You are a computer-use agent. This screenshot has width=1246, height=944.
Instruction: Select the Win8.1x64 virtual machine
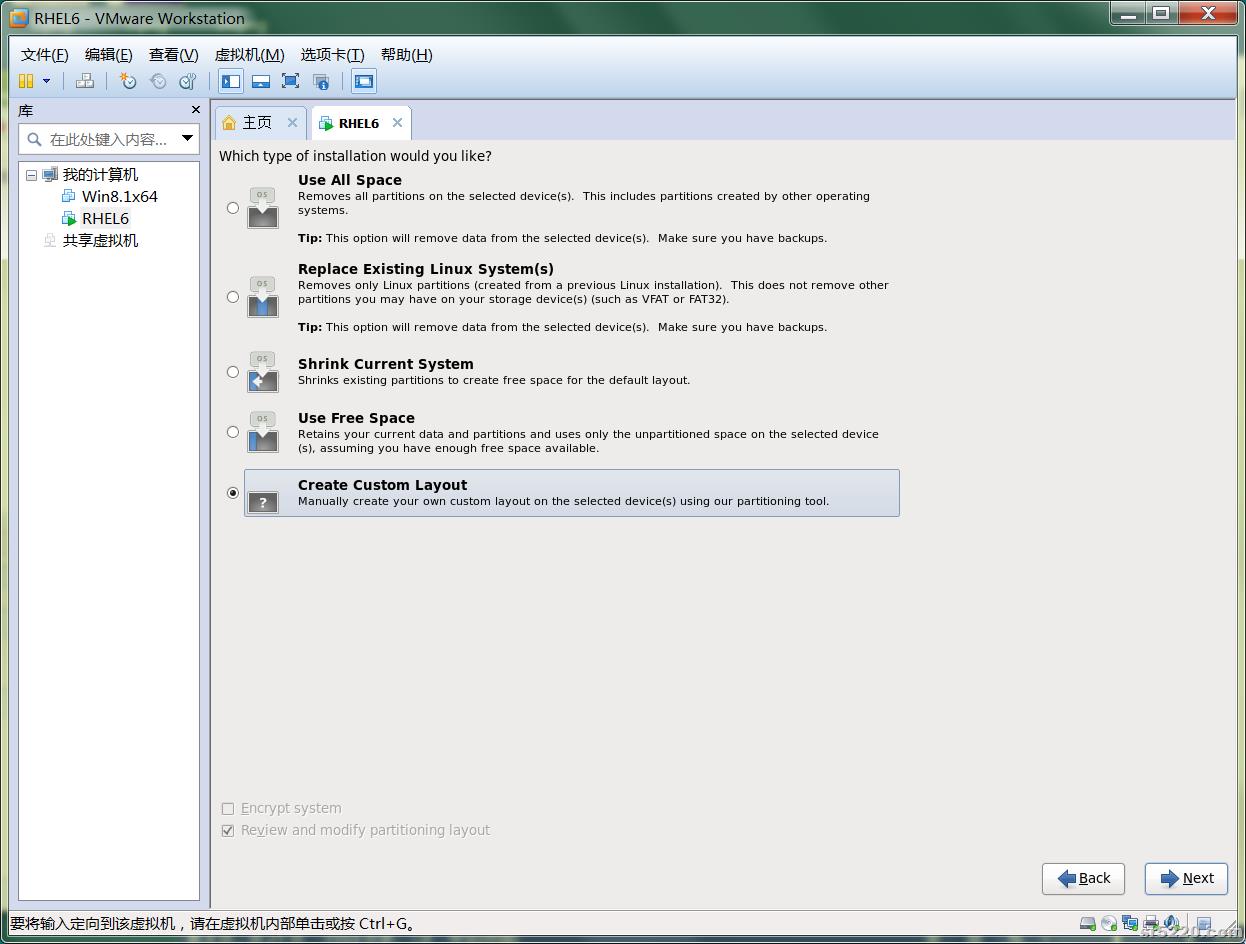pyautogui.click(x=119, y=196)
